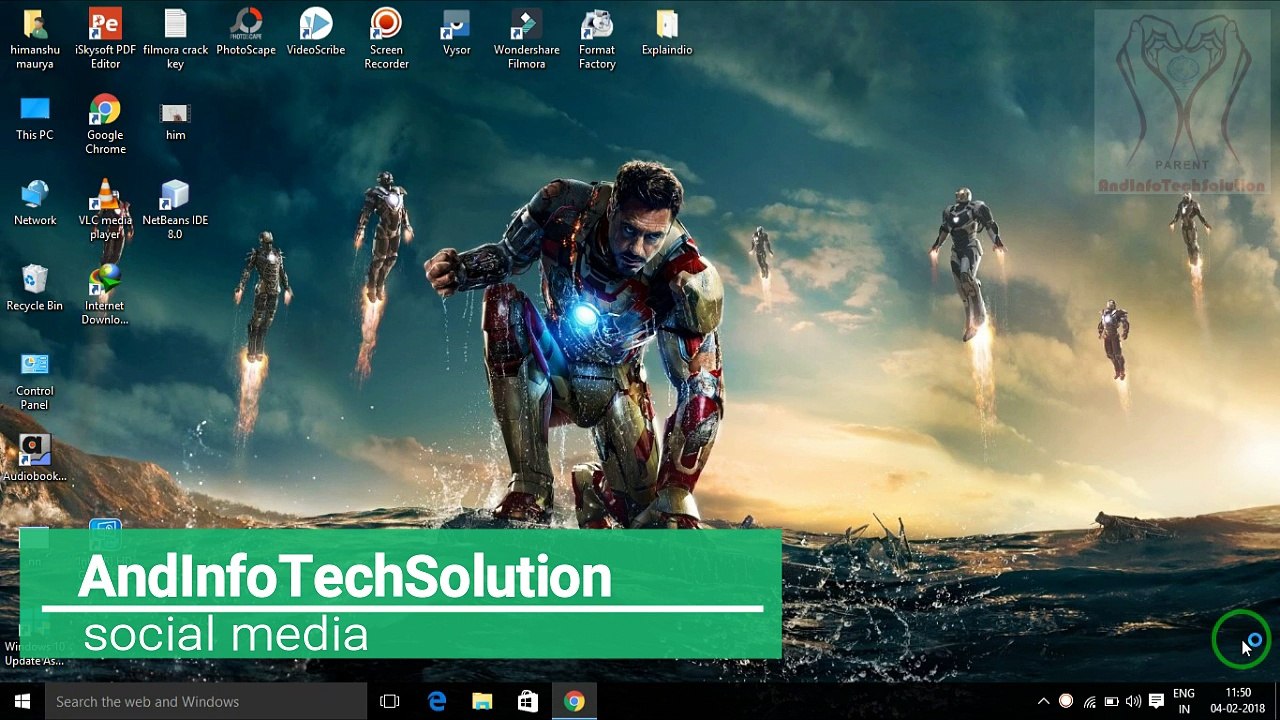Open the Windows Start menu
Screen dimensions: 1280x720
coord(22,701)
